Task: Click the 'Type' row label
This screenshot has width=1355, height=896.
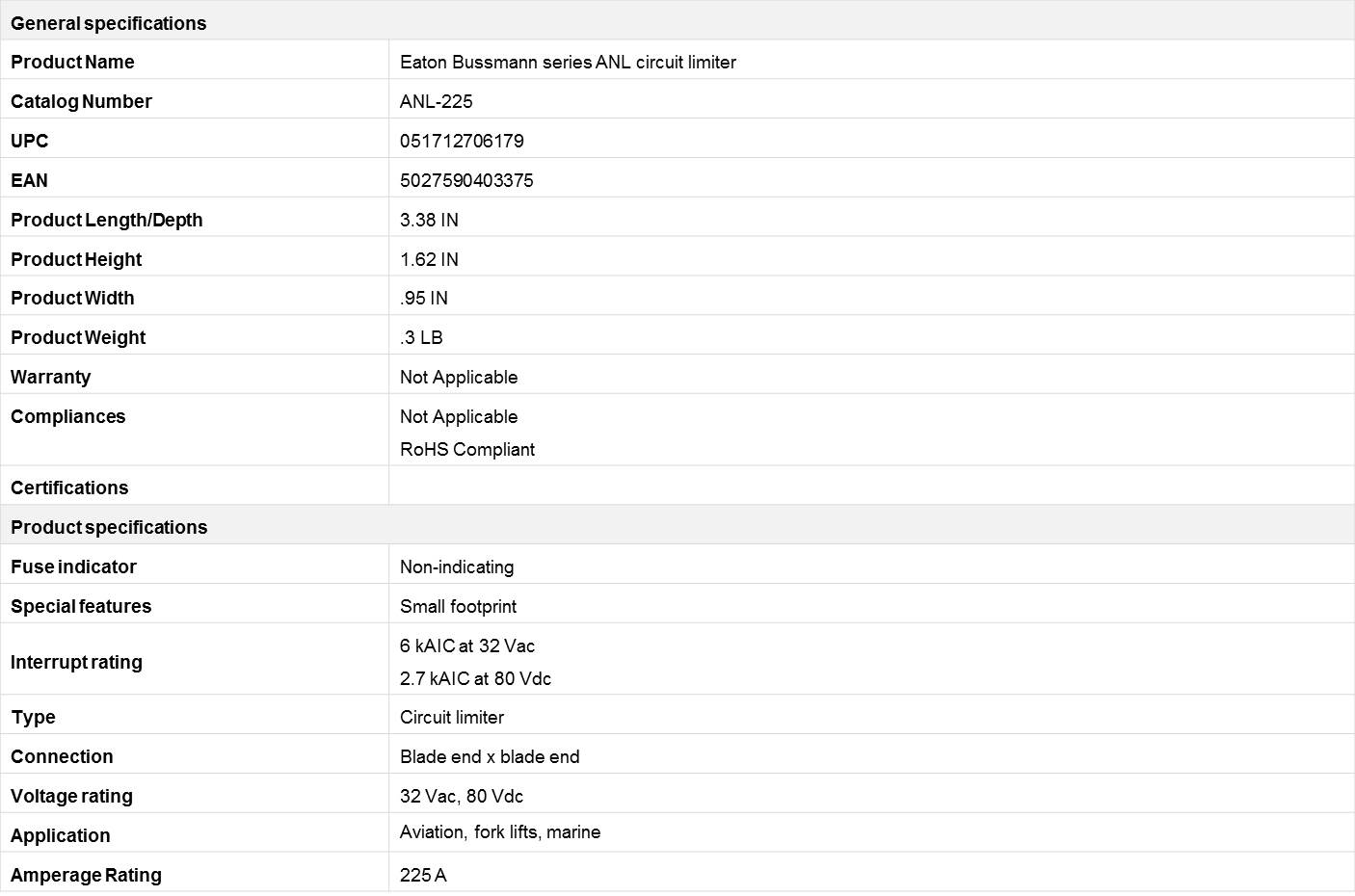Action: click(33, 717)
